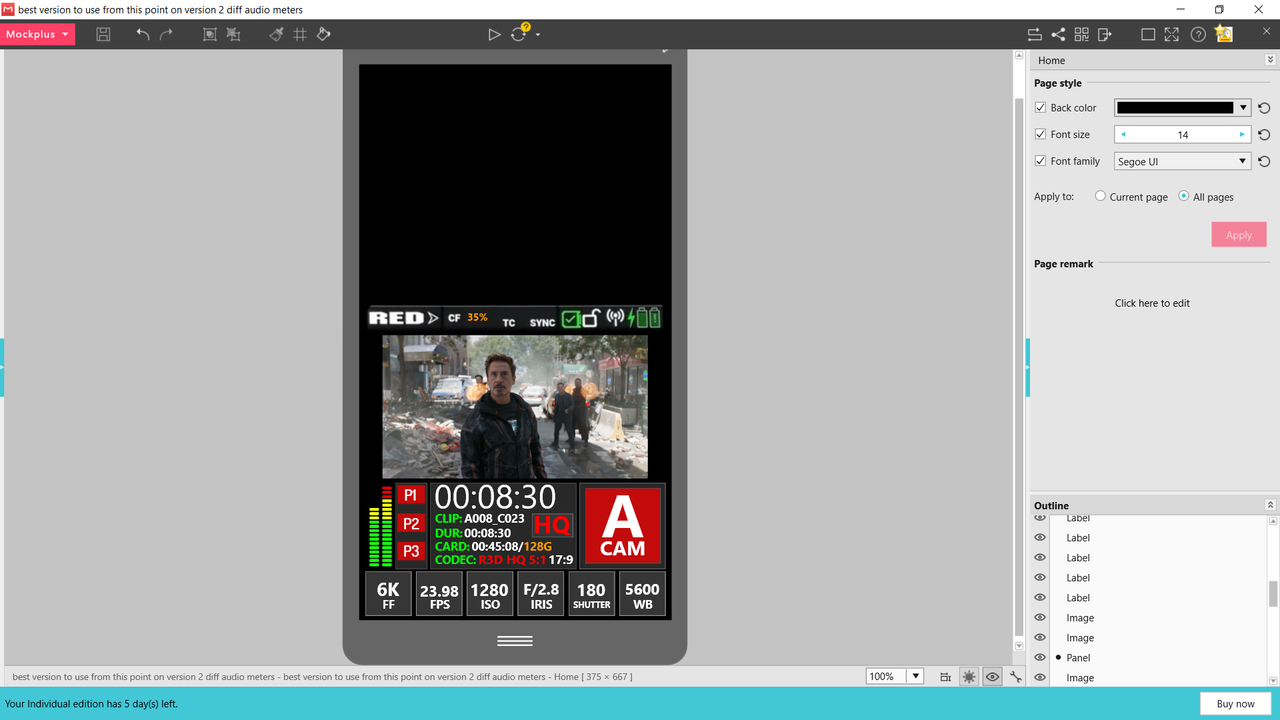Expand the left side panel cyan tab
The image size is (1280, 720).
[2, 367]
